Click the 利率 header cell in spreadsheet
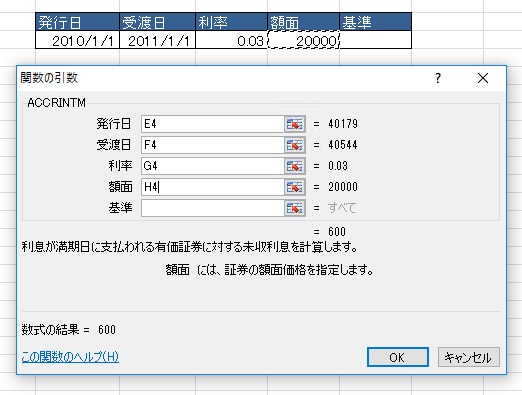522x395 pixels. (x=231, y=22)
